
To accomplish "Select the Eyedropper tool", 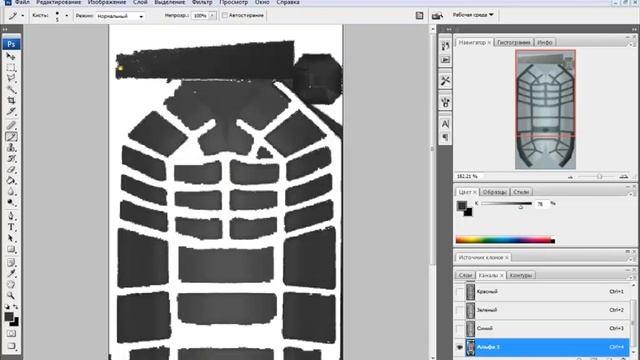I will pyautogui.click(x=11, y=273).
